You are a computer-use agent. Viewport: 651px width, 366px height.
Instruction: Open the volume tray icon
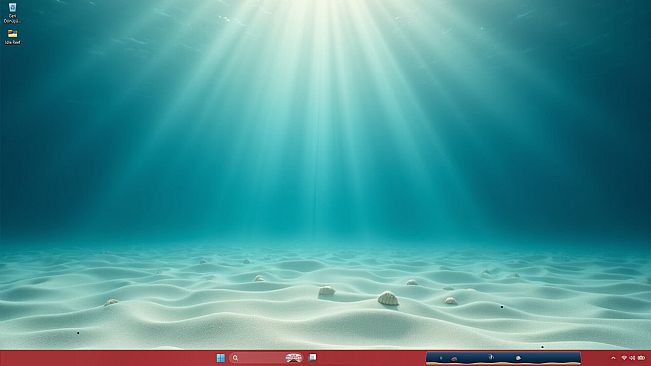(x=632, y=358)
